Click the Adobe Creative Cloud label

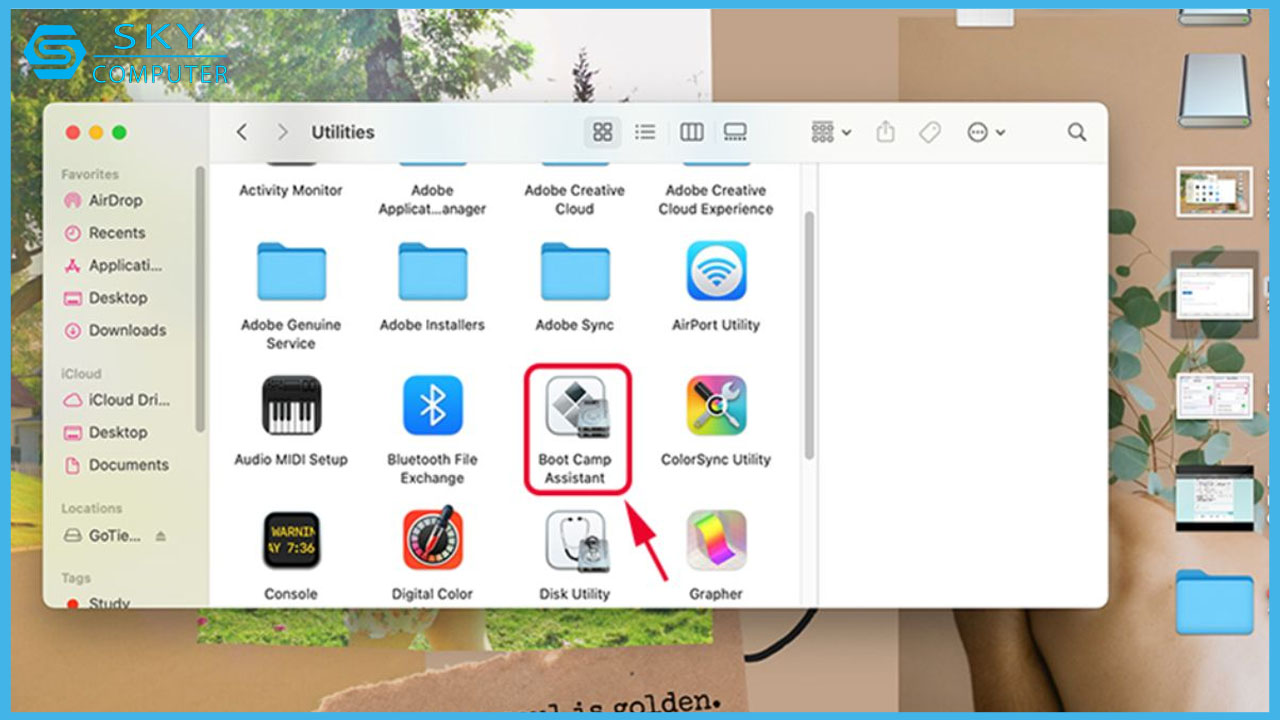coord(575,199)
